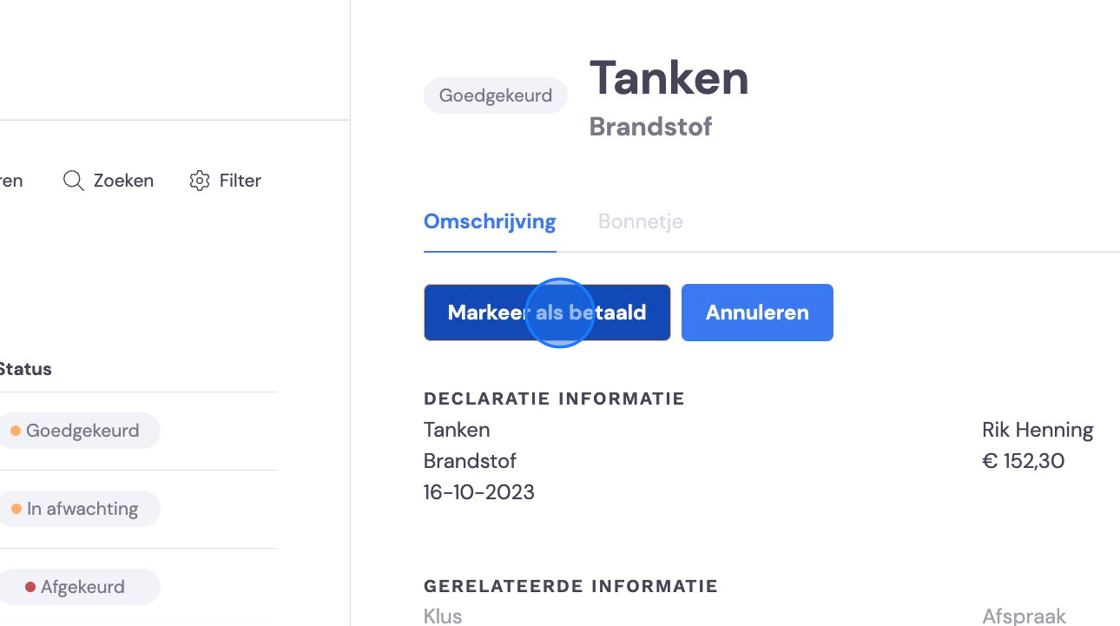
Task: Click the Goedgekeurd badge beside Tanken title
Action: pos(496,95)
